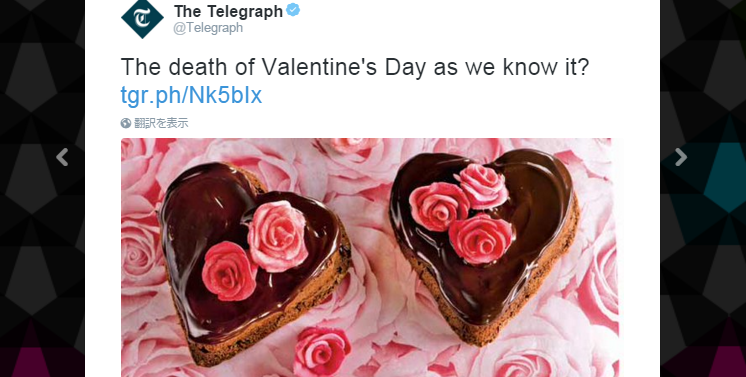Open the @Telegraph handle link
Viewport: 746px width, 377px height.
[x=208, y=28]
